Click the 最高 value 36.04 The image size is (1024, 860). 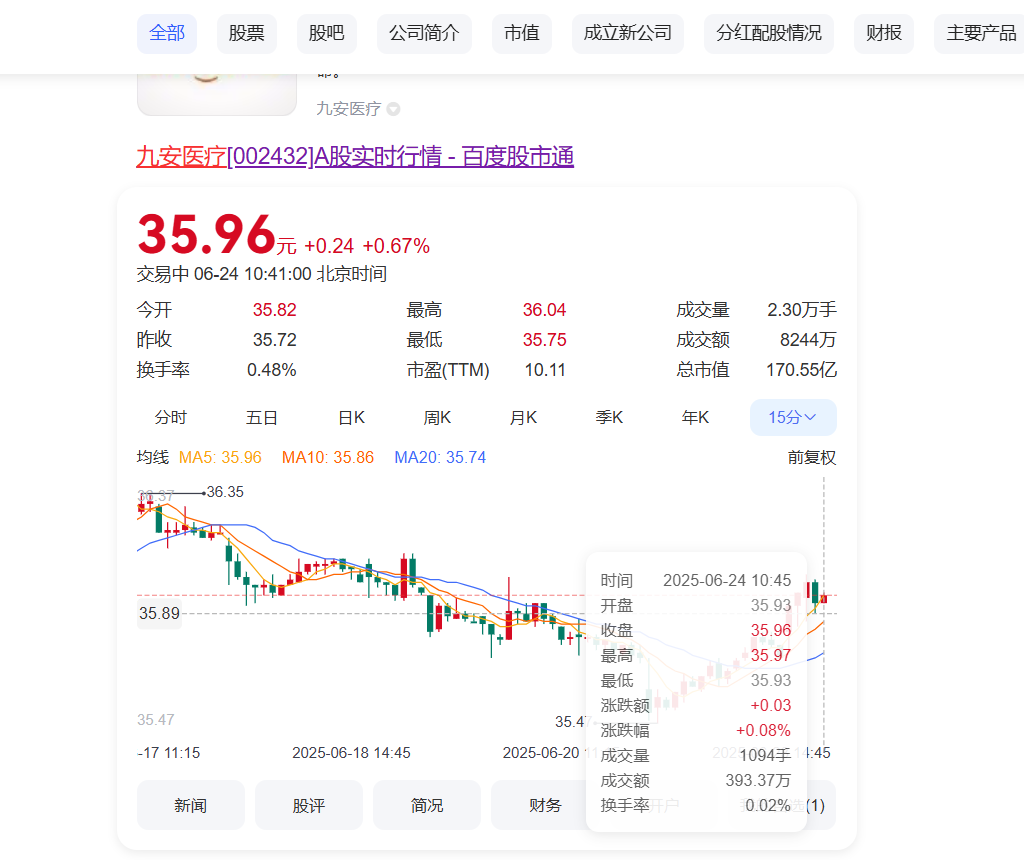coord(544,310)
